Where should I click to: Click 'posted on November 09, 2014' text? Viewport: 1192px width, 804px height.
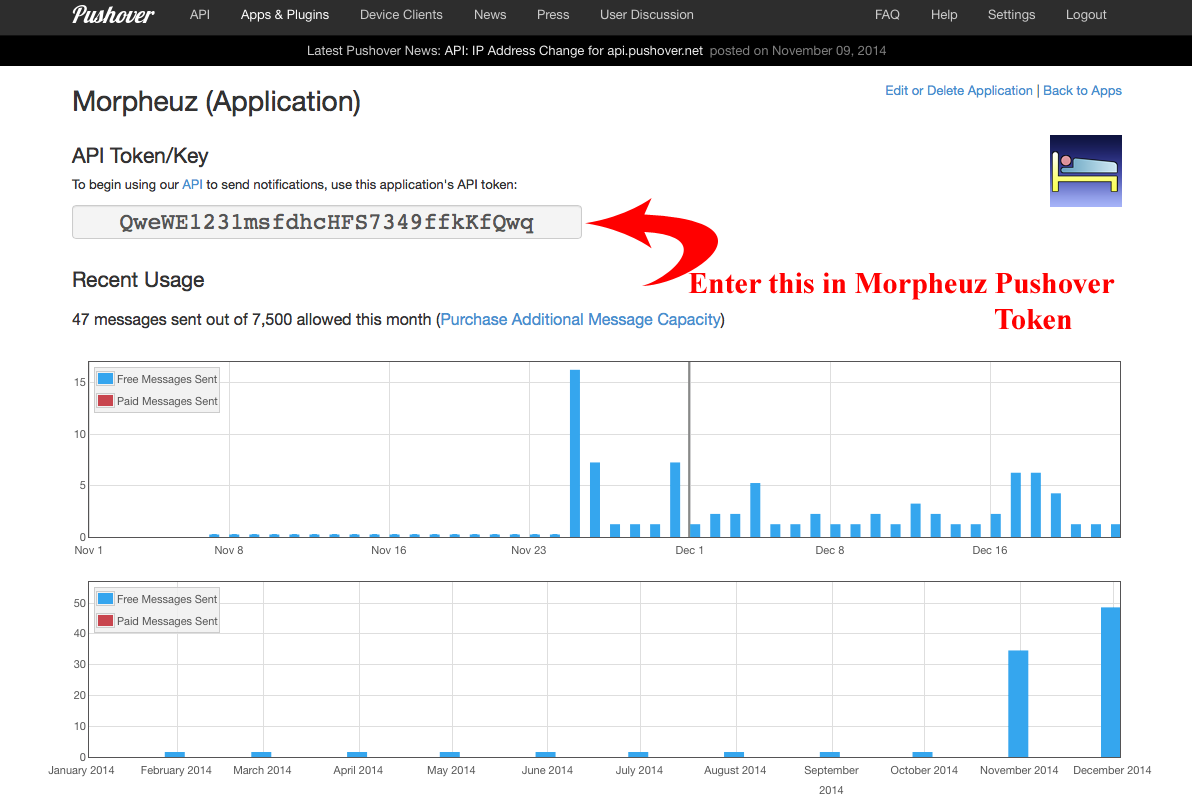tap(798, 51)
